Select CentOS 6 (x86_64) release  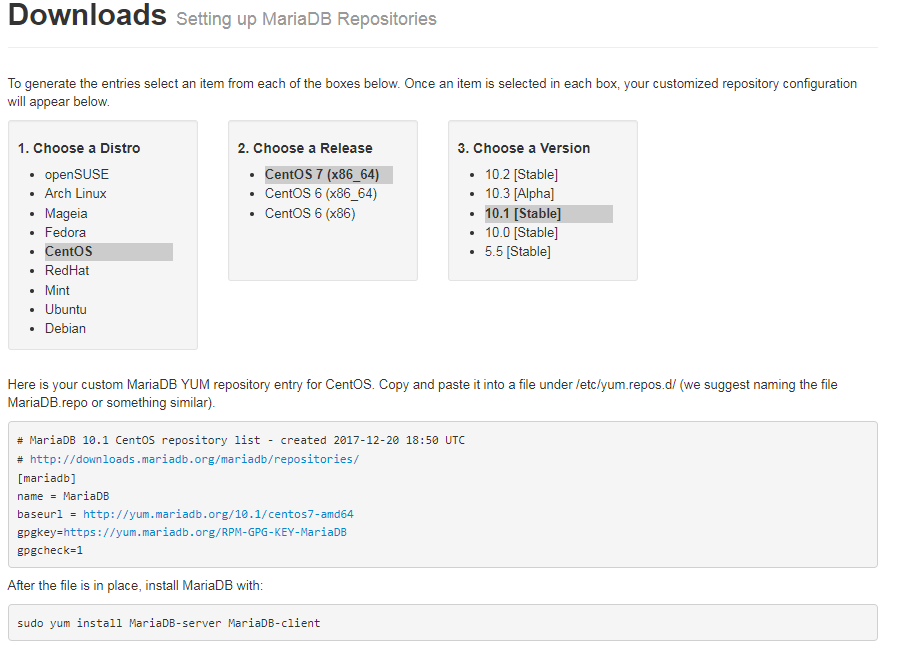click(x=321, y=193)
